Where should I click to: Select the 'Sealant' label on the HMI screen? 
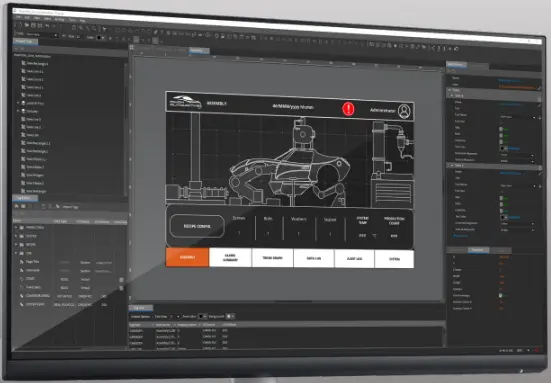pyautogui.click(x=330, y=220)
